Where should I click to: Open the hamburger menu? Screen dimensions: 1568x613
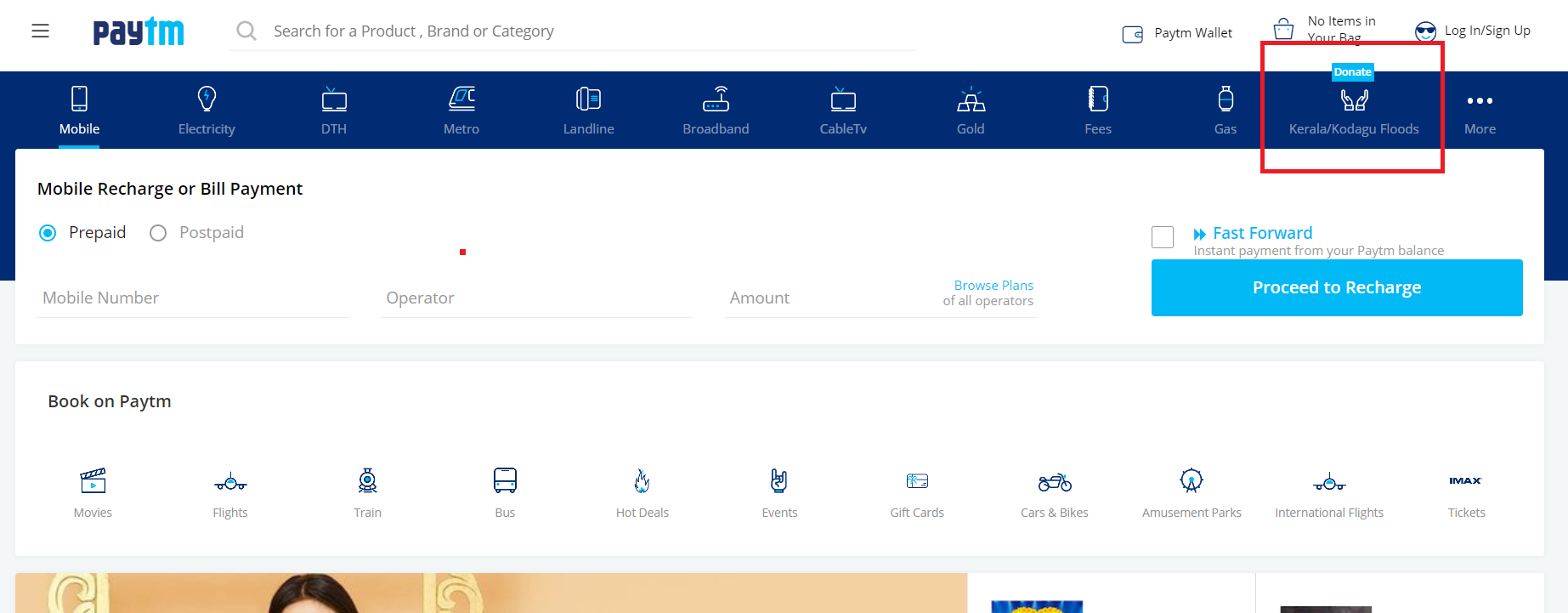(40, 31)
